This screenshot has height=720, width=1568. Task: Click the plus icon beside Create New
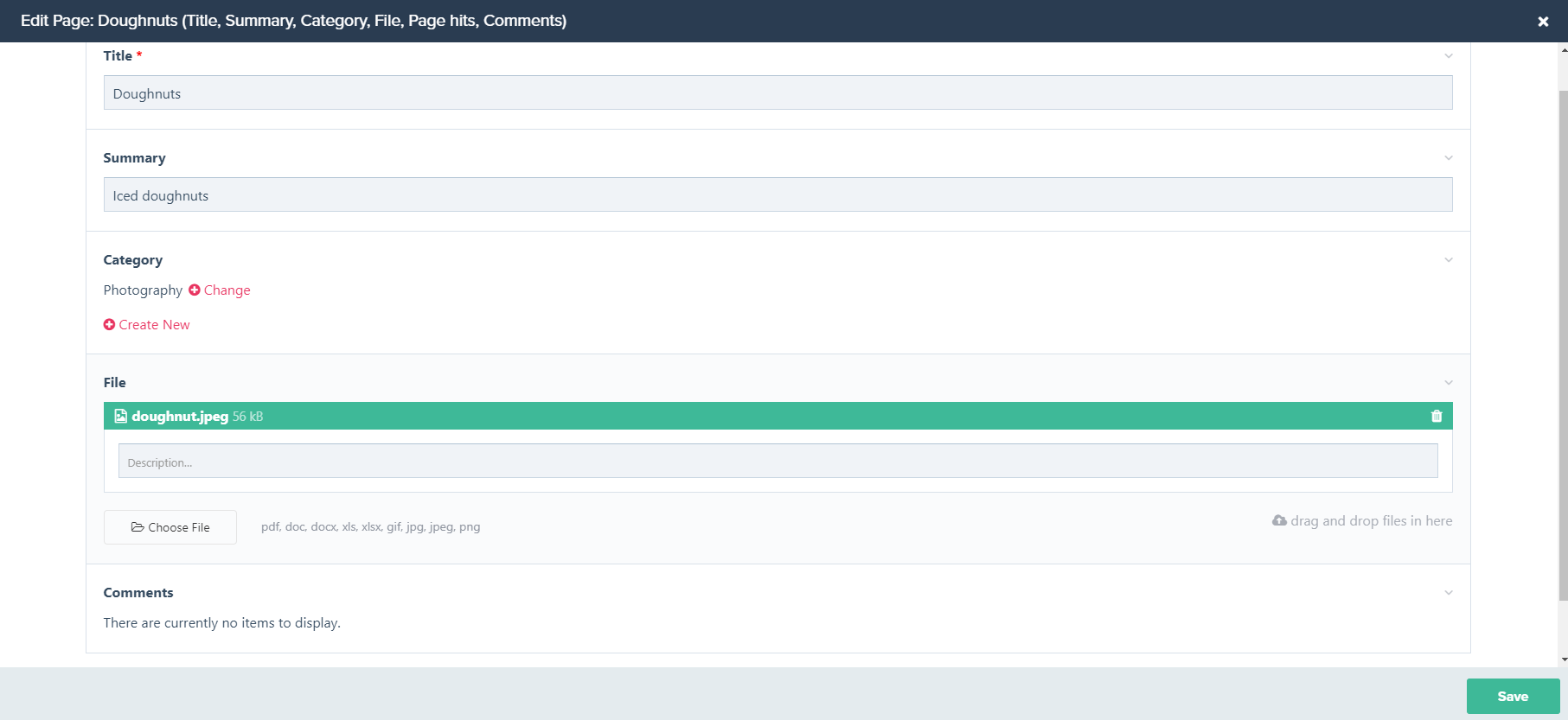pyautogui.click(x=109, y=325)
